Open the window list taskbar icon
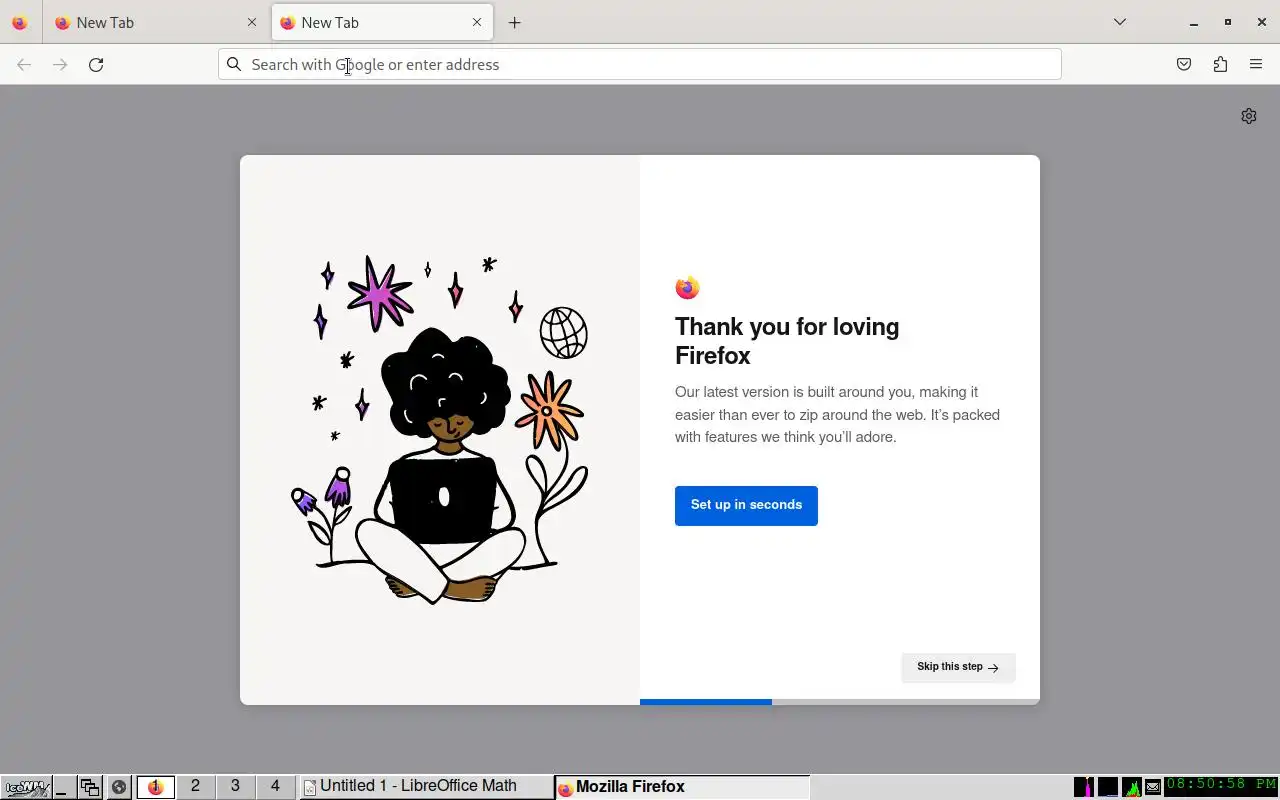Screen dimensions: 1280x800 coord(90,788)
